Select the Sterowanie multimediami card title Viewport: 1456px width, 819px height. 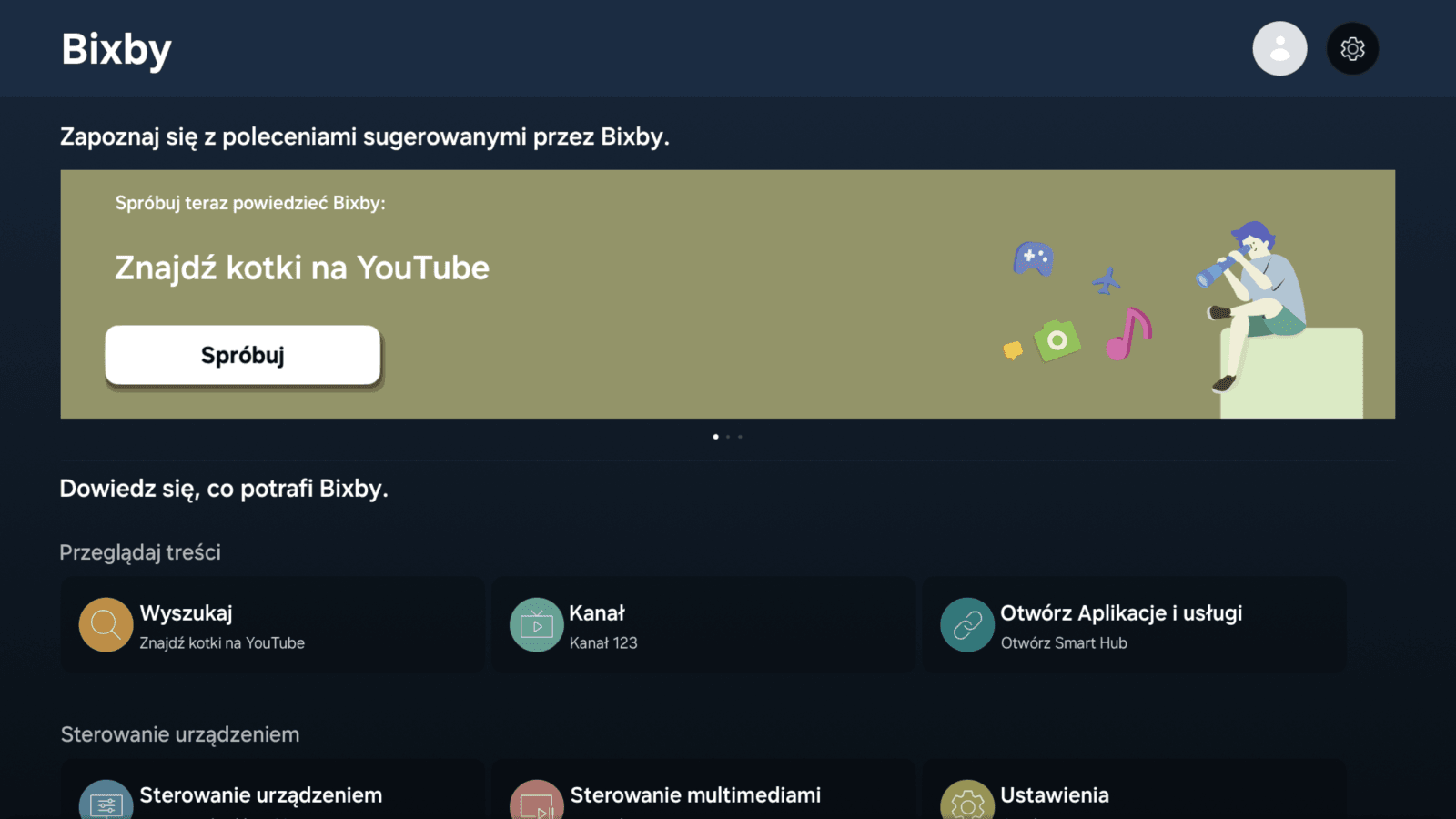[695, 795]
